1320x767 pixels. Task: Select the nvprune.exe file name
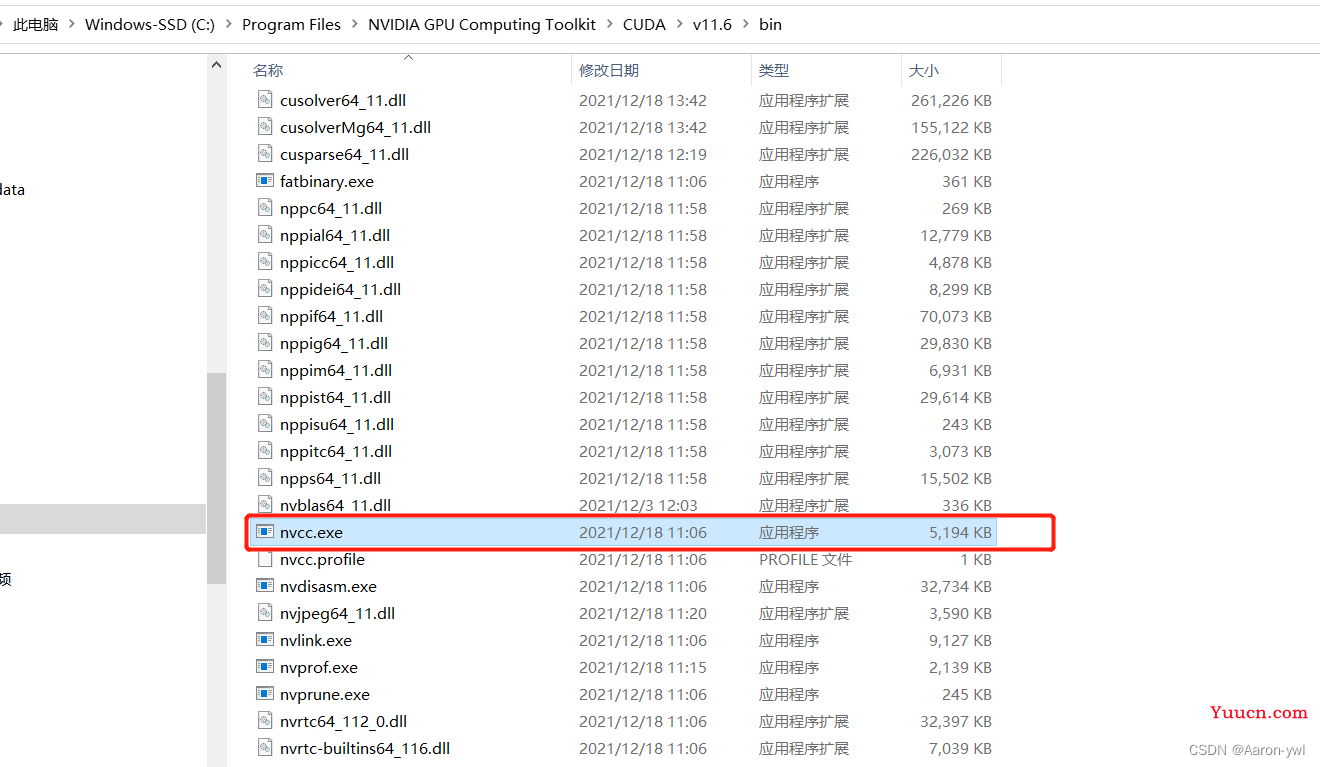[325, 694]
